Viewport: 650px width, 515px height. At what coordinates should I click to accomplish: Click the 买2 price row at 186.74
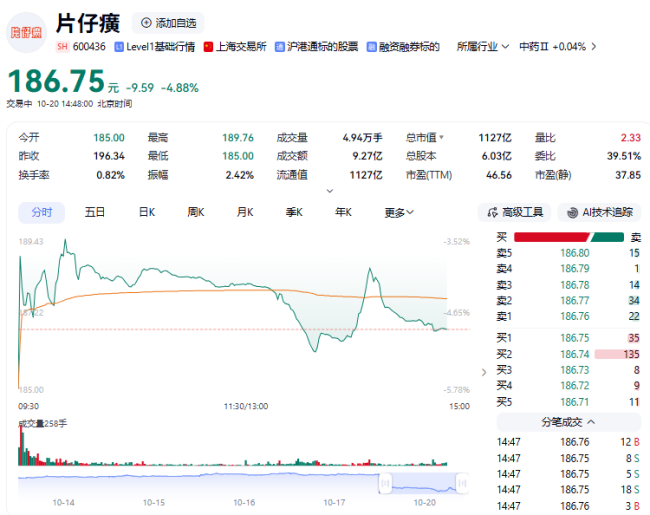(567, 354)
